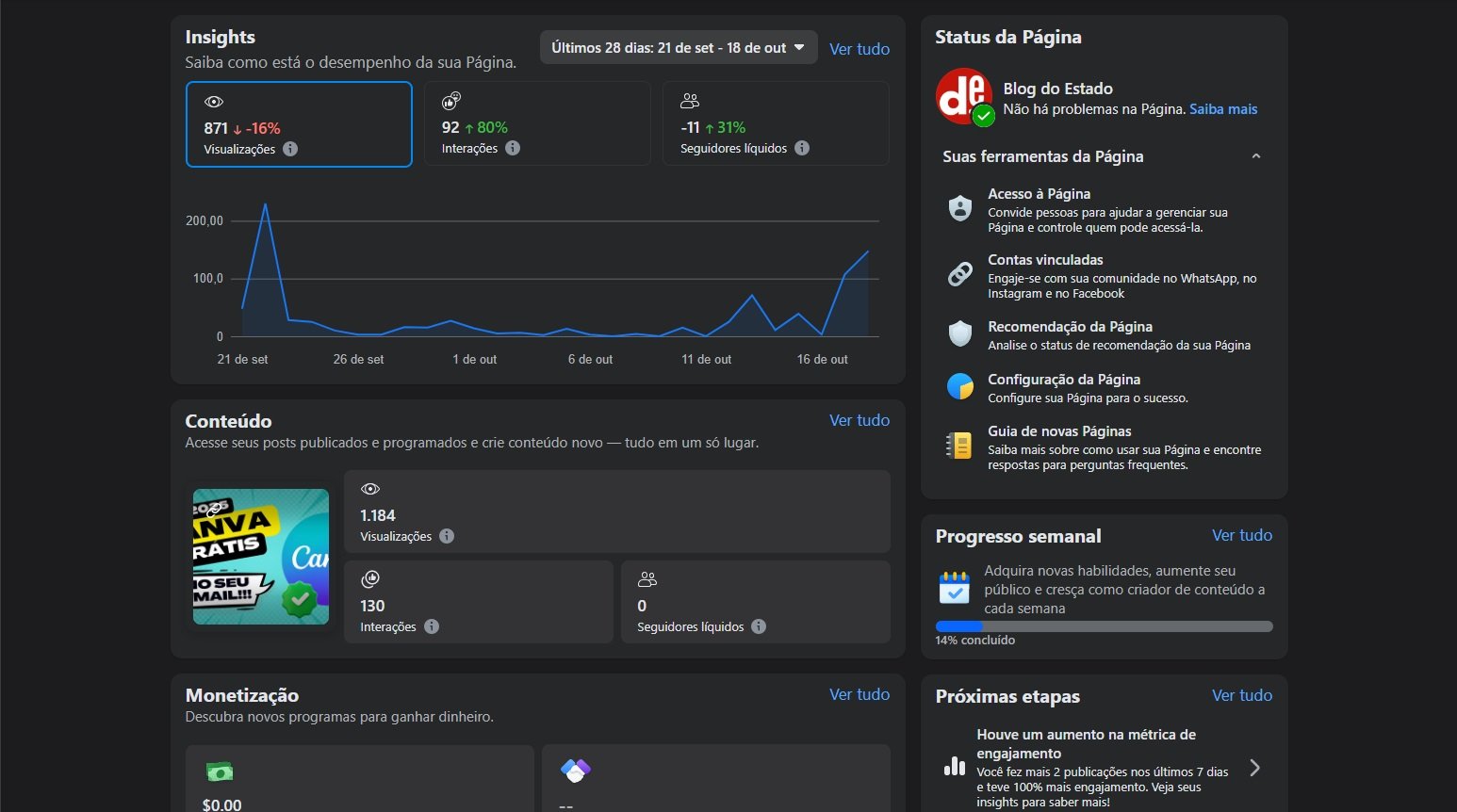Expand the engagement increase notification chevron
Screen dimensions: 1457x812
pyautogui.click(x=1254, y=768)
